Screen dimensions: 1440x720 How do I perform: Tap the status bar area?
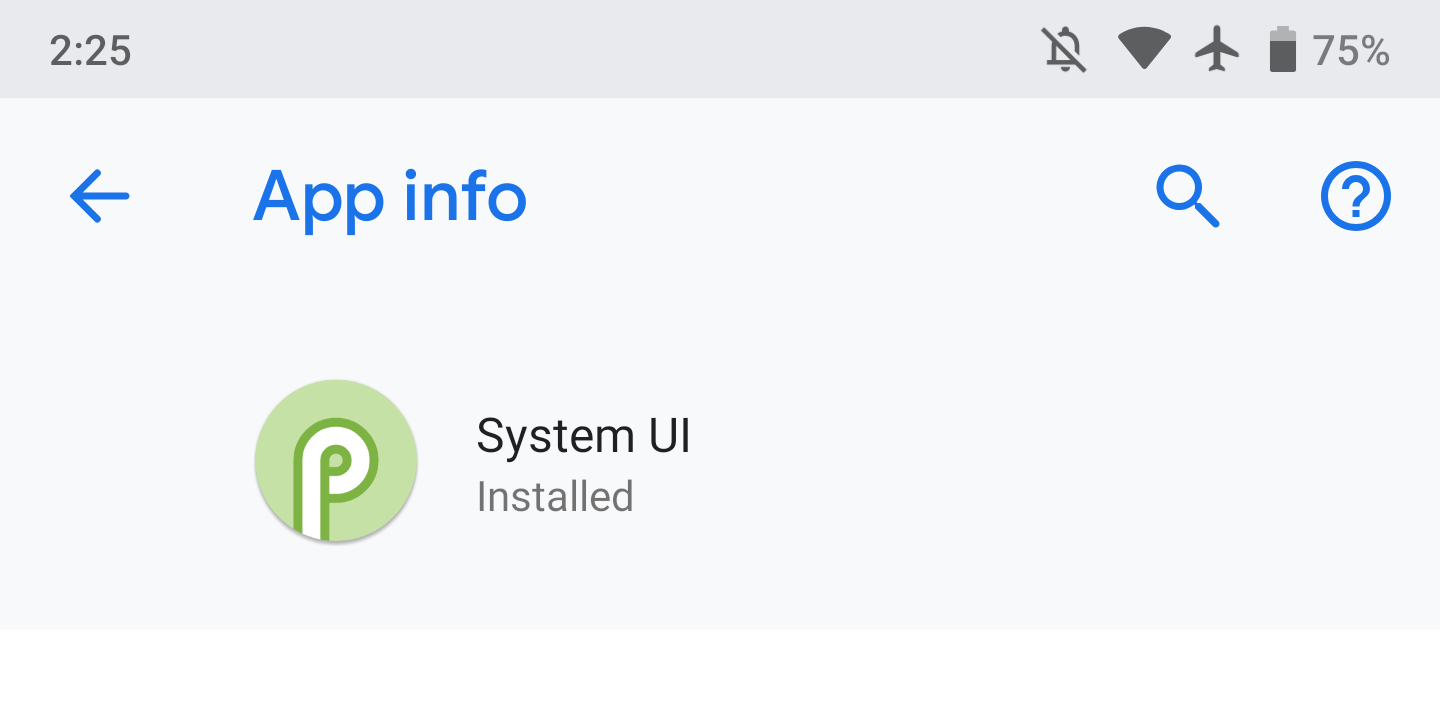[x=700, y=49]
